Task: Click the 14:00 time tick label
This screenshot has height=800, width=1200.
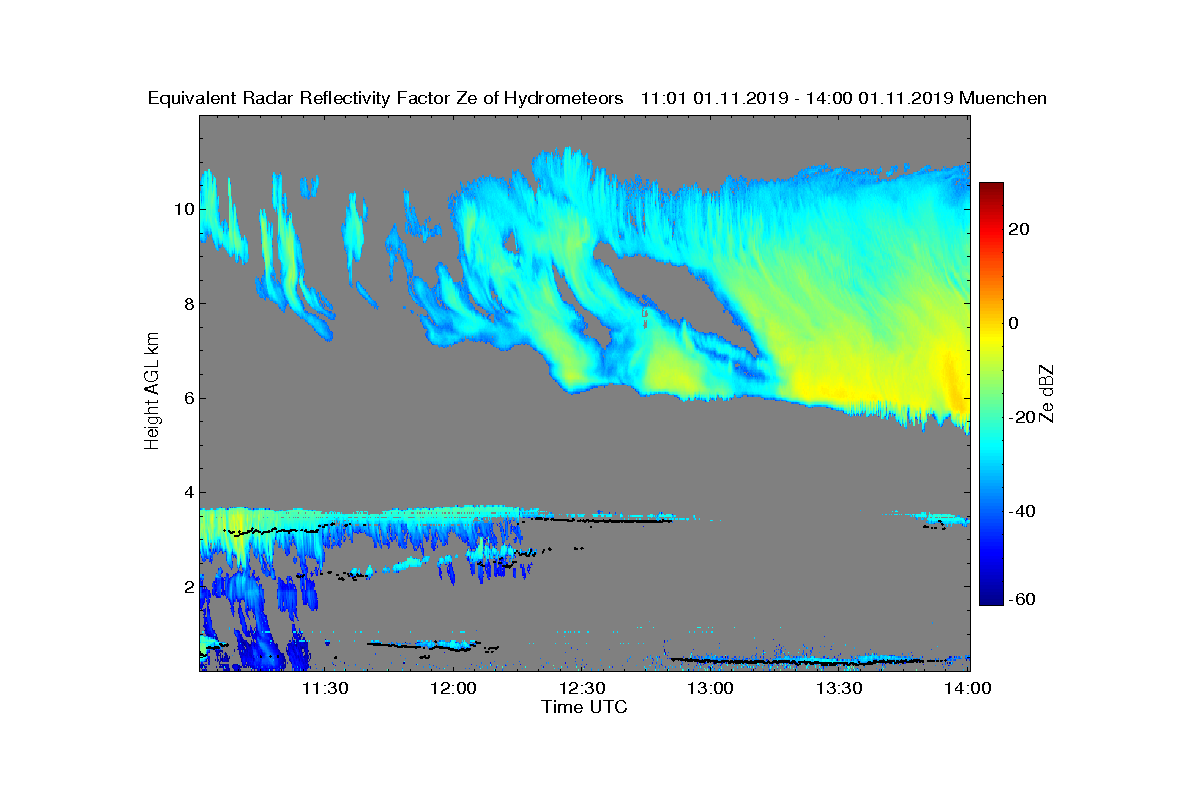Action: pos(968,688)
